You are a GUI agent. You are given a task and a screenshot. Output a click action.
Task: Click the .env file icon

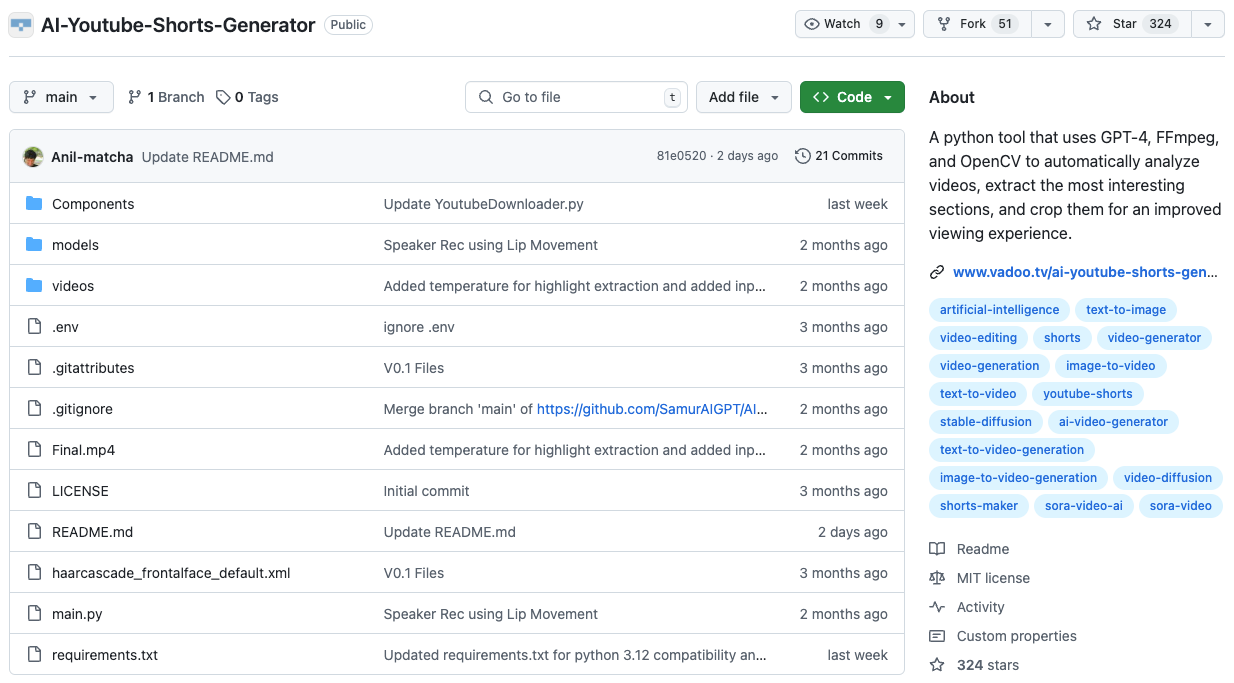pos(34,326)
